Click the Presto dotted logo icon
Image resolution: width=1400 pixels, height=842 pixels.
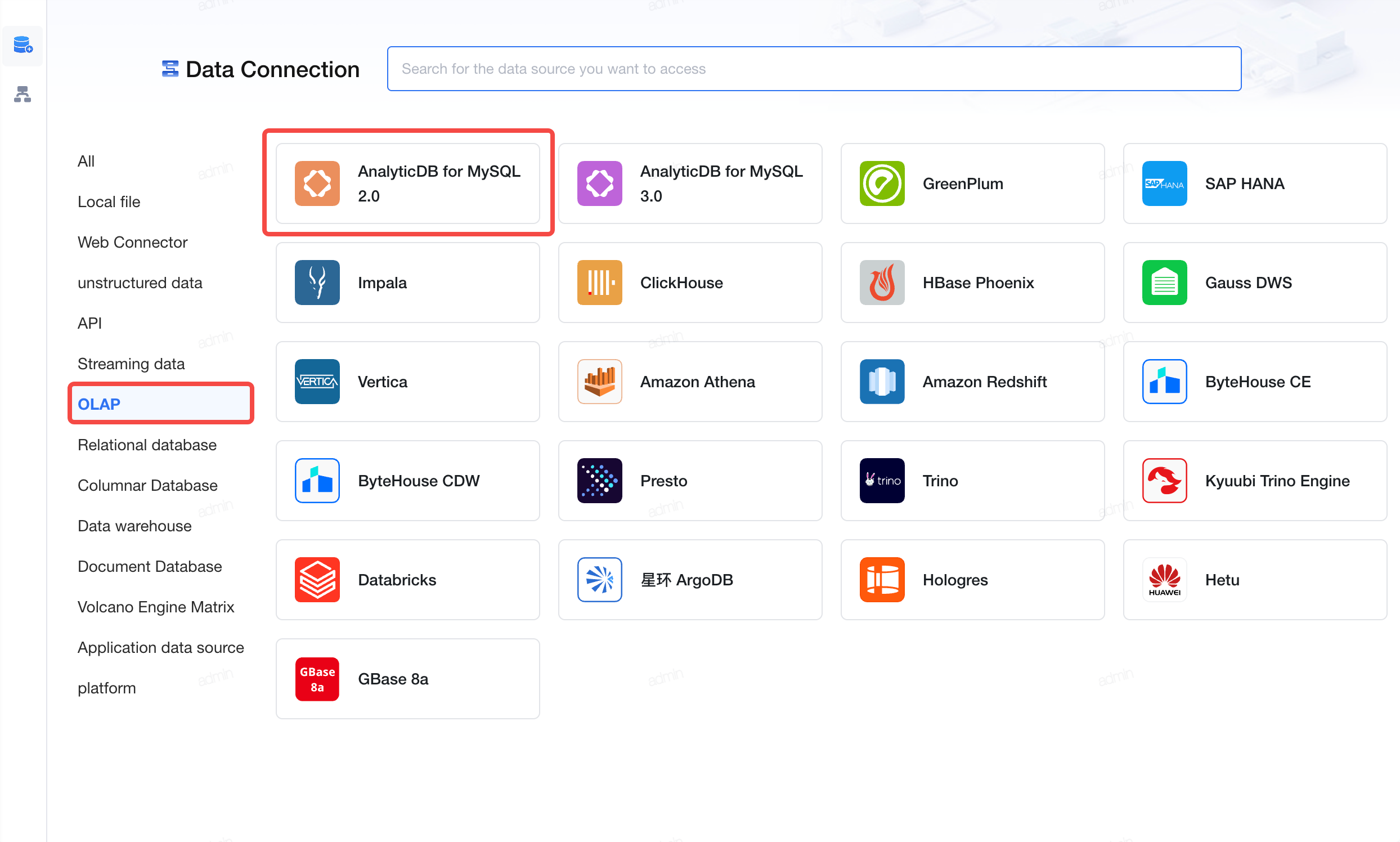click(x=600, y=481)
